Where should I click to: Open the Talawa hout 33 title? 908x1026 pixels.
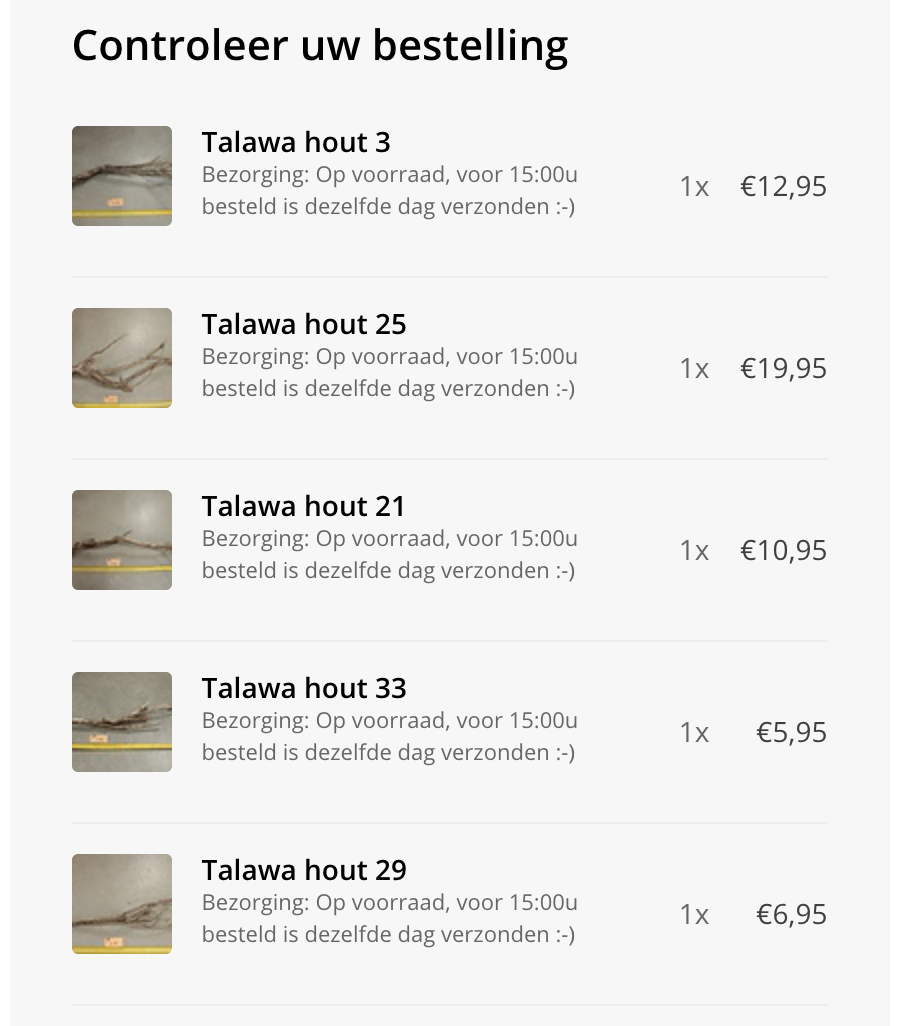click(304, 688)
